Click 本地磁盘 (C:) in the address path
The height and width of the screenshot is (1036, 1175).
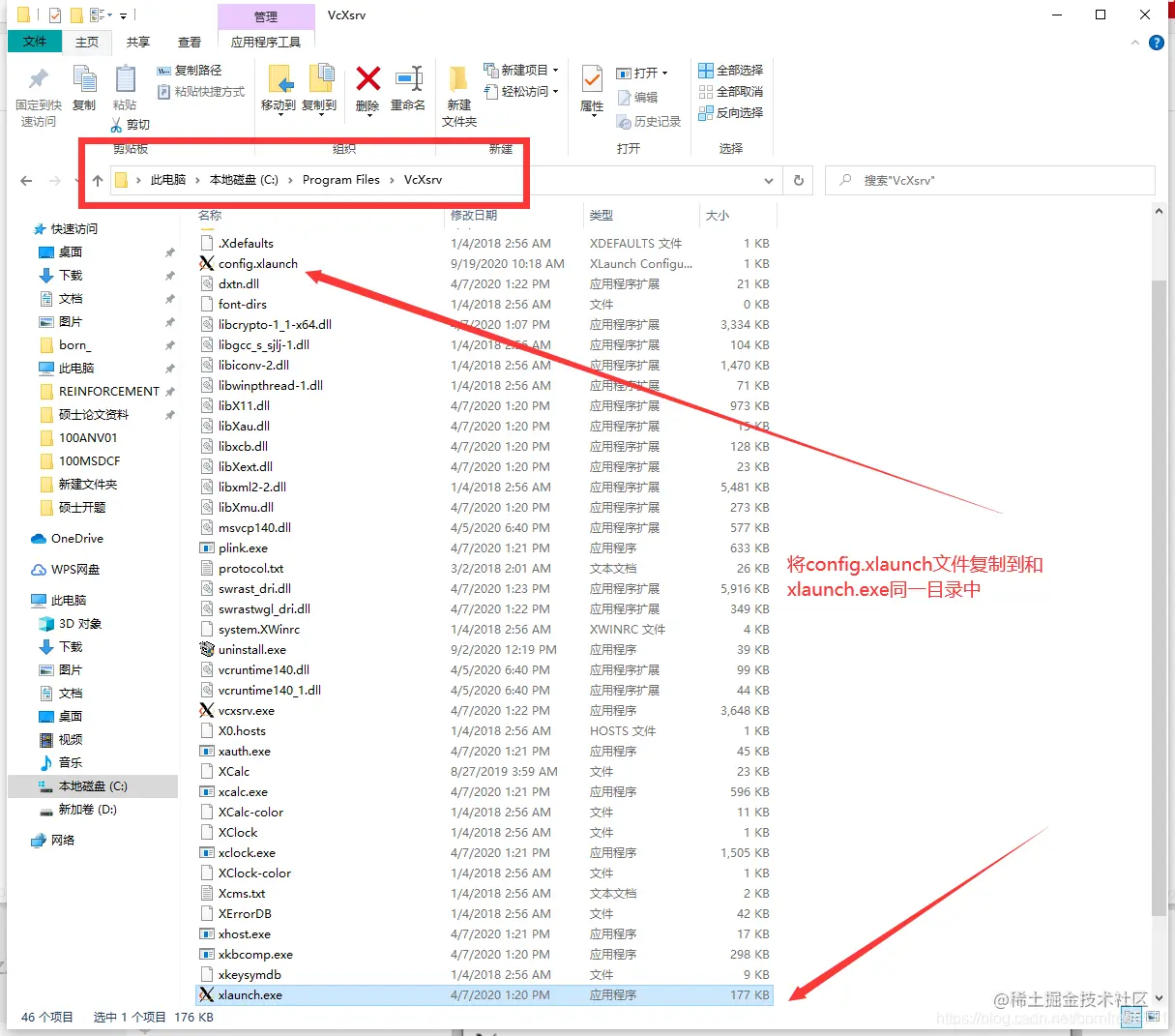244,180
